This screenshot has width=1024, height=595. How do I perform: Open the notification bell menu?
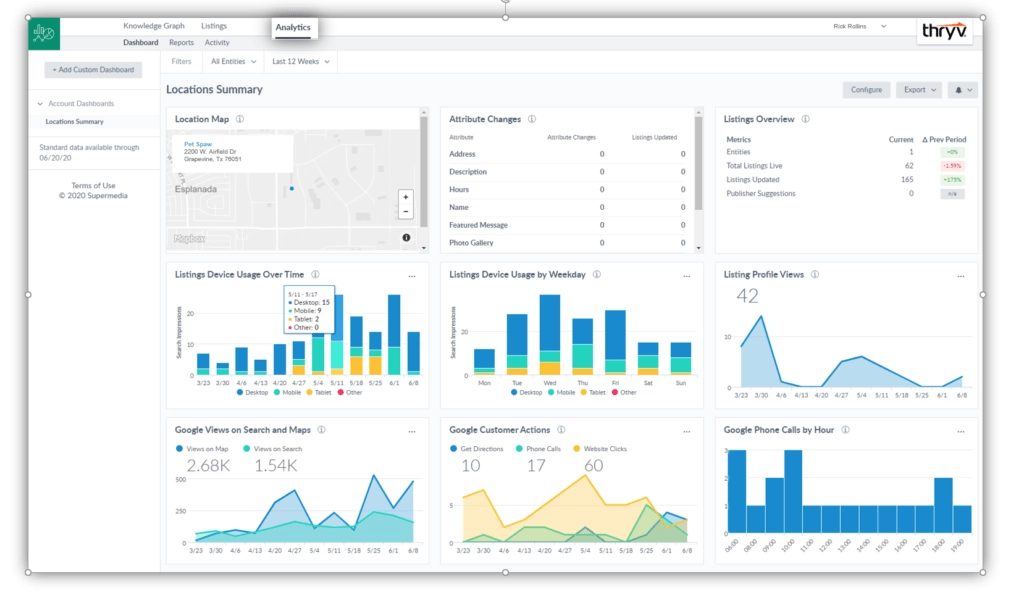(963, 90)
